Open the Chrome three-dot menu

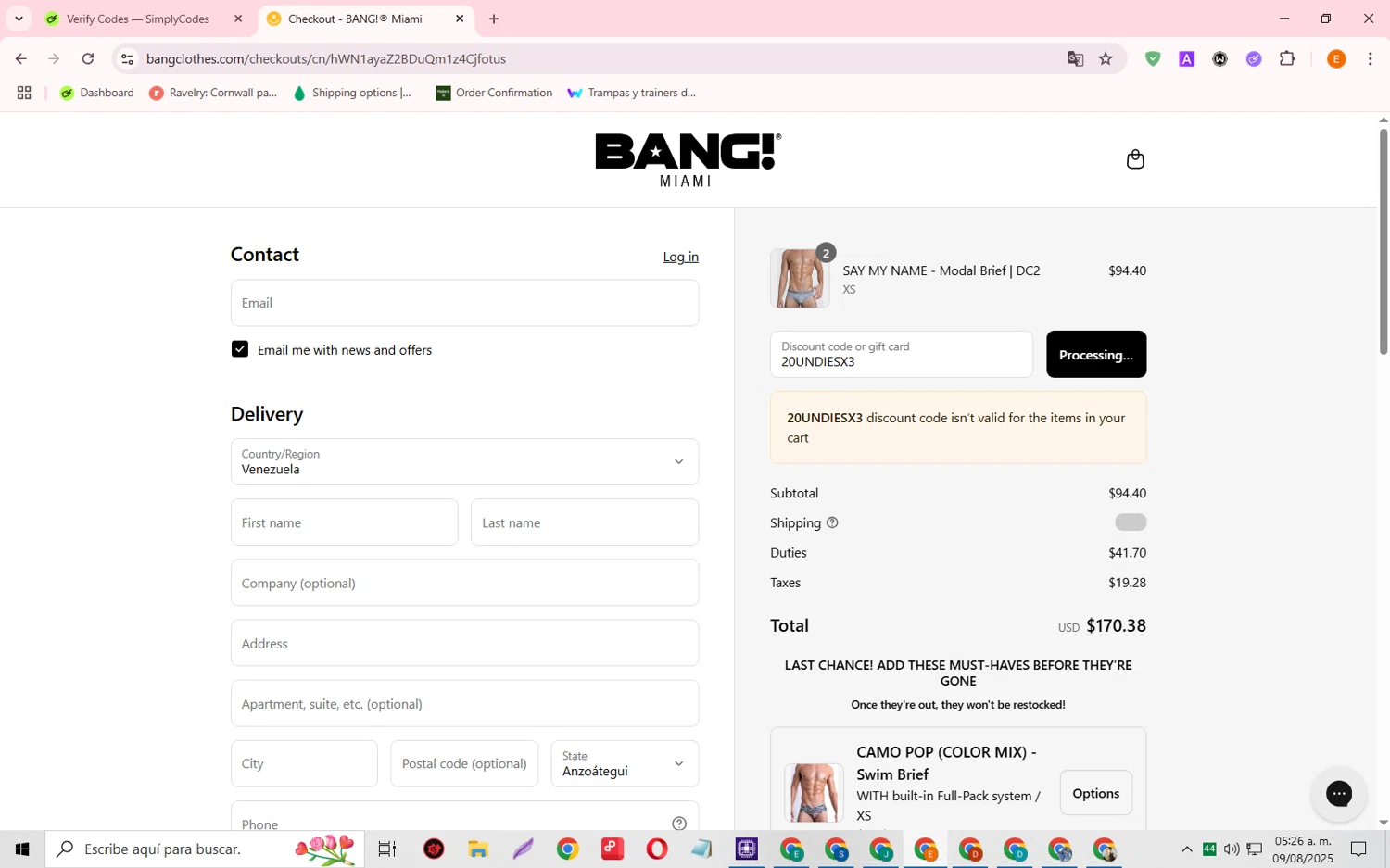[1370, 59]
